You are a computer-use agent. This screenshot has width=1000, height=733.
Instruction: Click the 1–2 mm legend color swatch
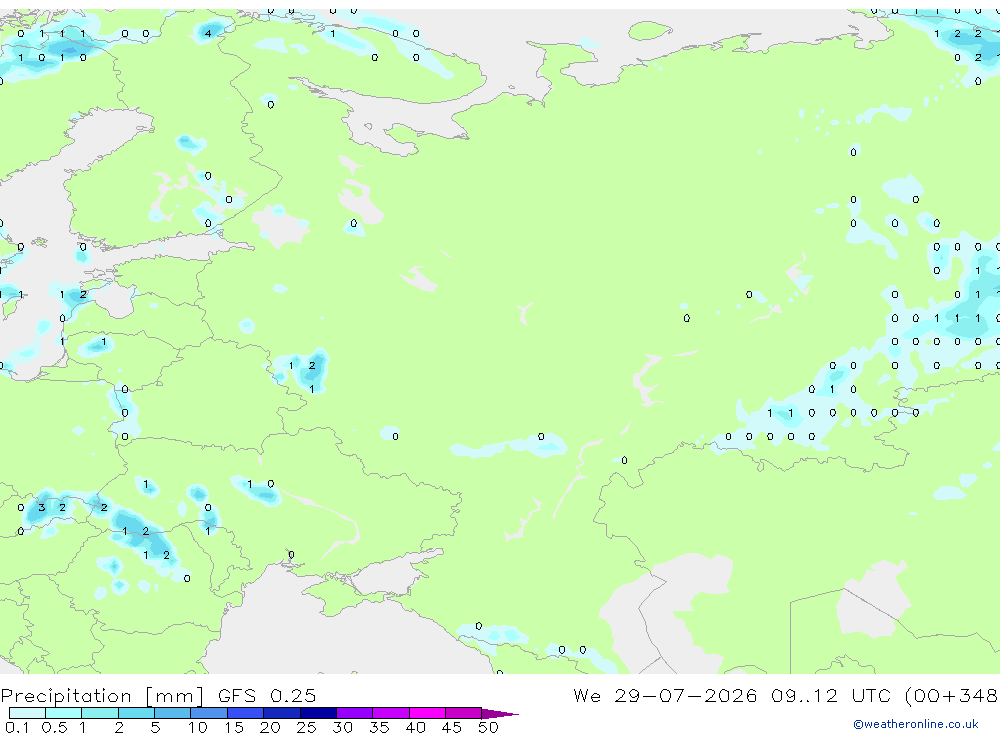pyautogui.click(x=100, y=713)
